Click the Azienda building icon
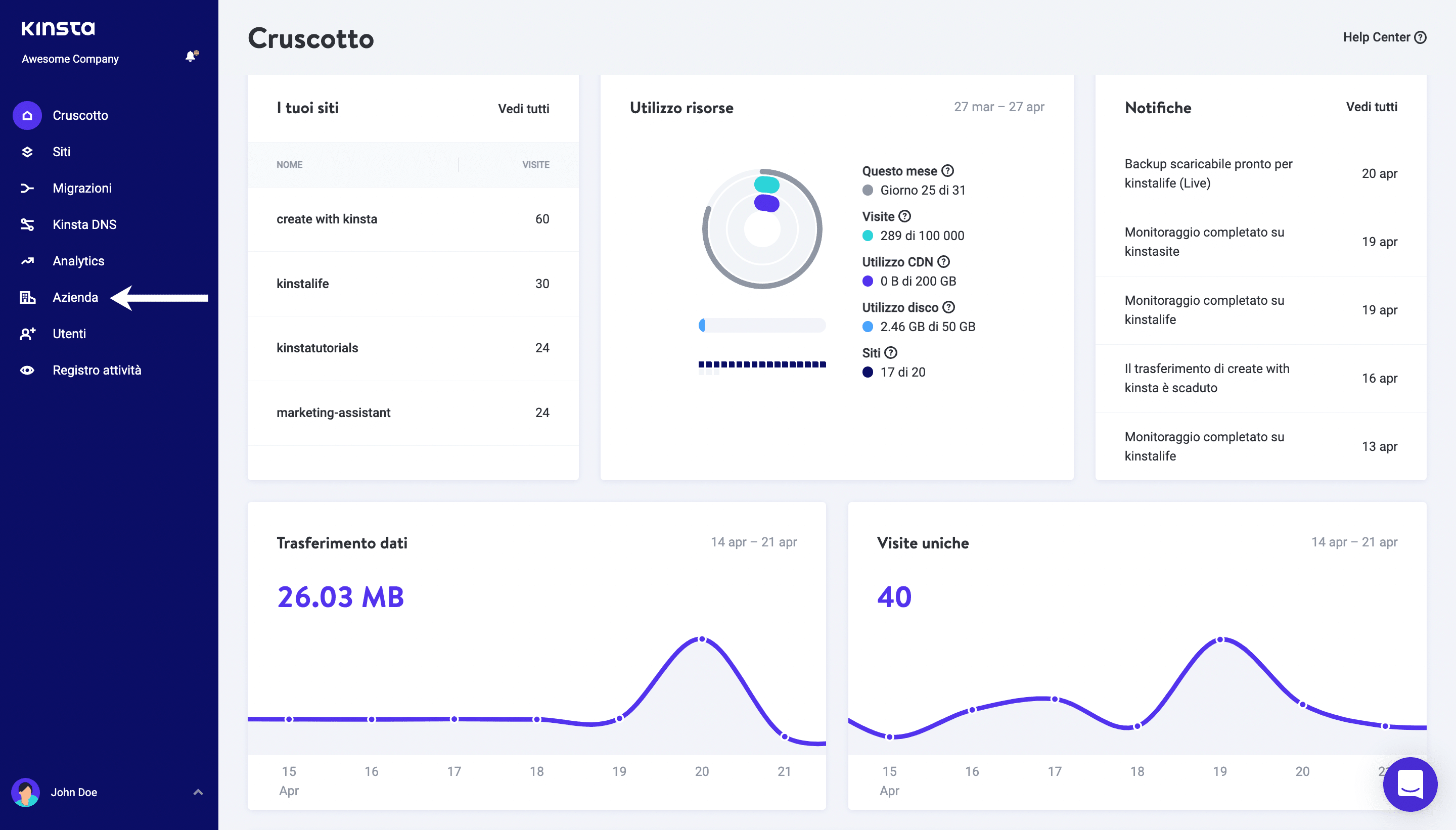The height and width of the screenshot is (830, 1456). (x=27, y=298)
